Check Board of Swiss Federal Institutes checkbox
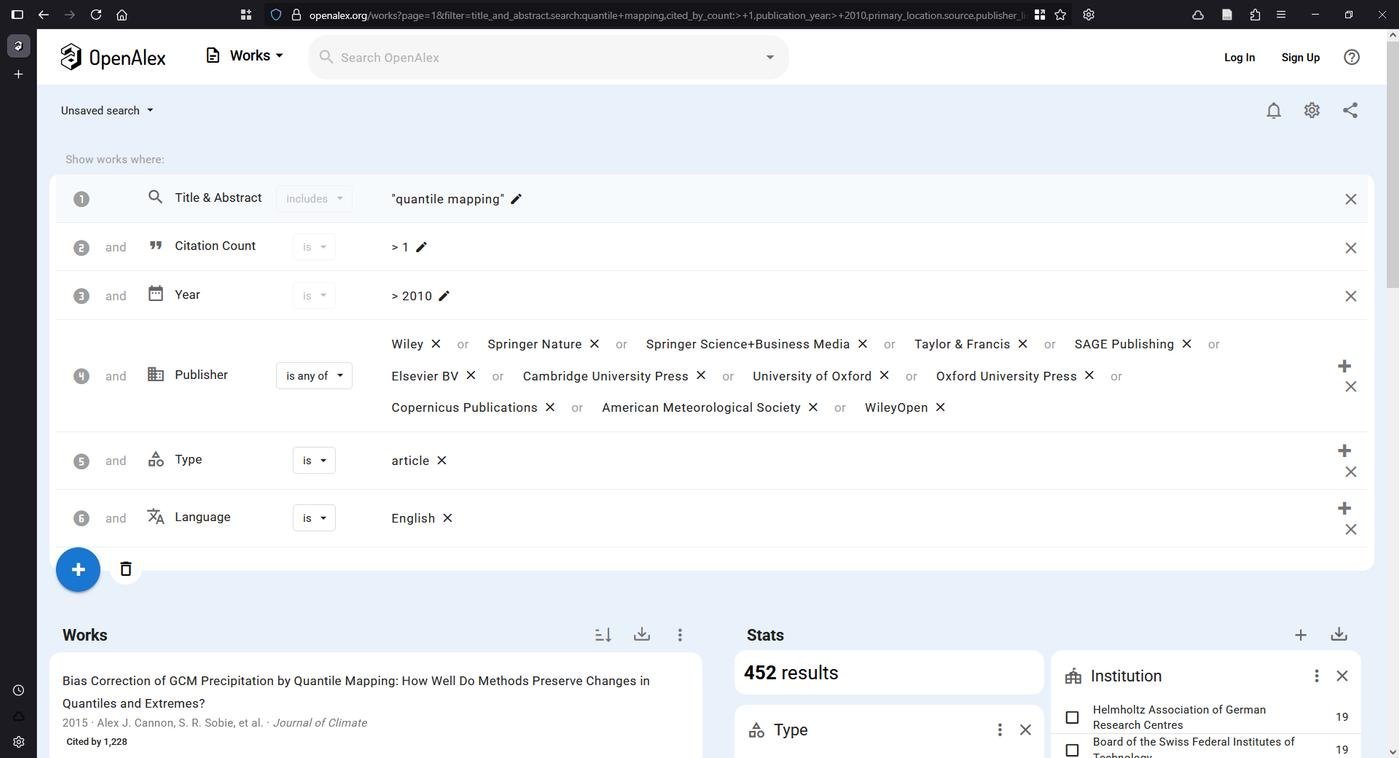Viewport: 1400px width, 758px height. tap(1072, 750)
